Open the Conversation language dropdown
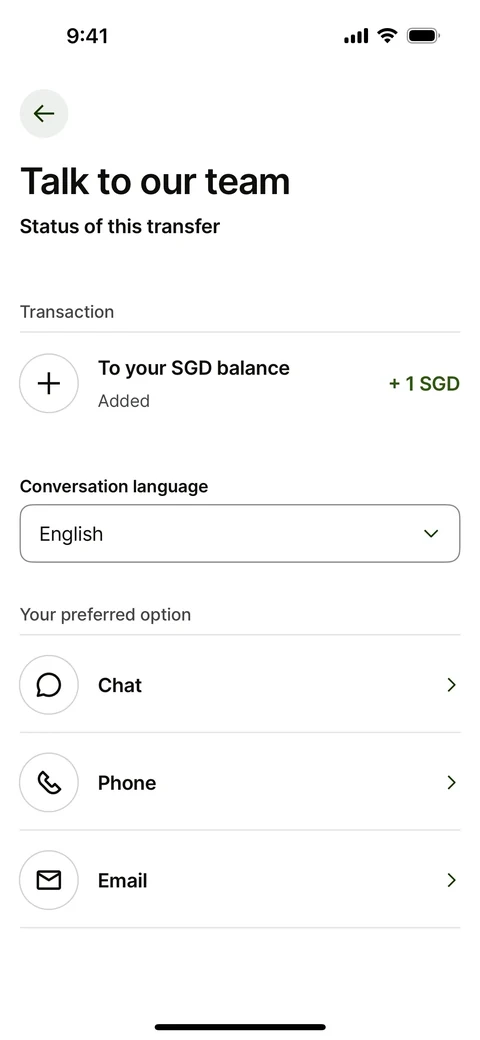This screenshot has width=480, height=1040. pos(240,534)
